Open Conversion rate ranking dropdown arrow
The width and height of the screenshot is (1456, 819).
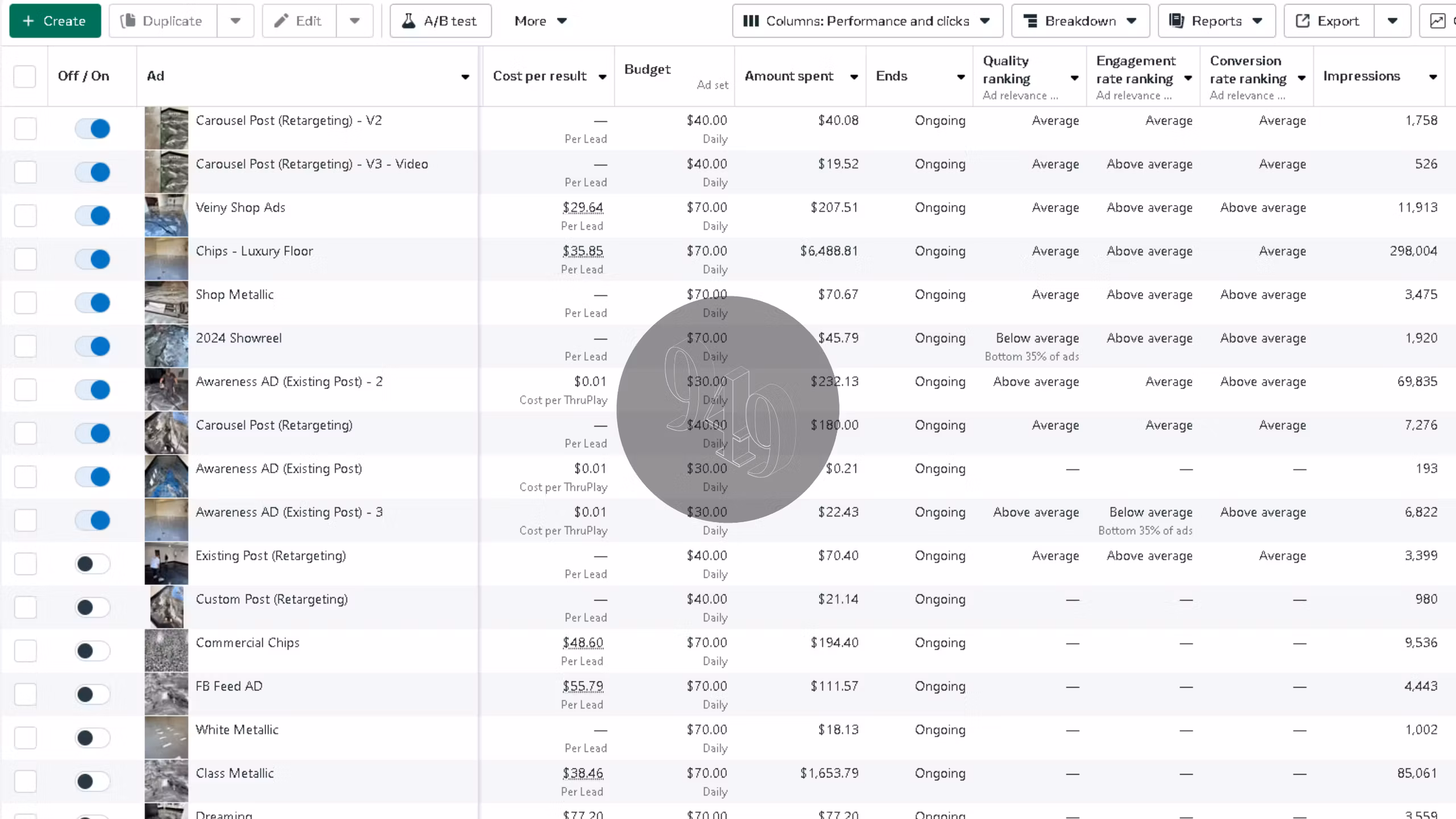pyautogui.click(x=1302, y=78)
